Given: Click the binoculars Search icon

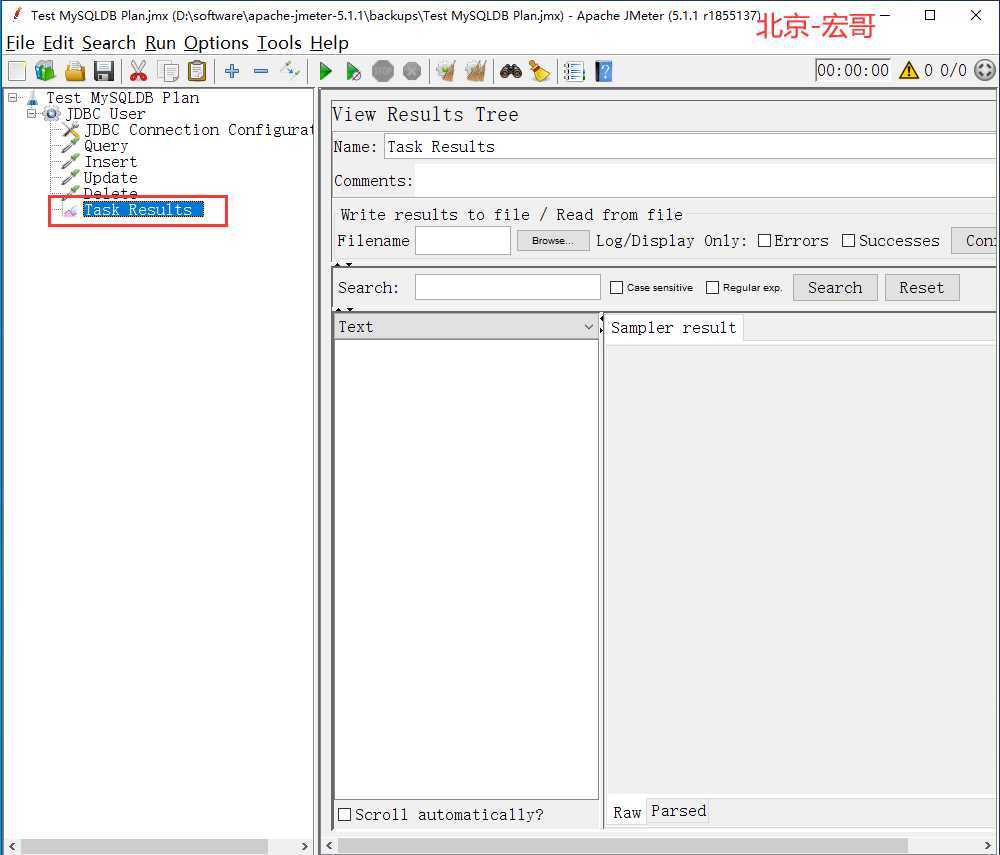Looking at the screenshot, I should [511, 71].
